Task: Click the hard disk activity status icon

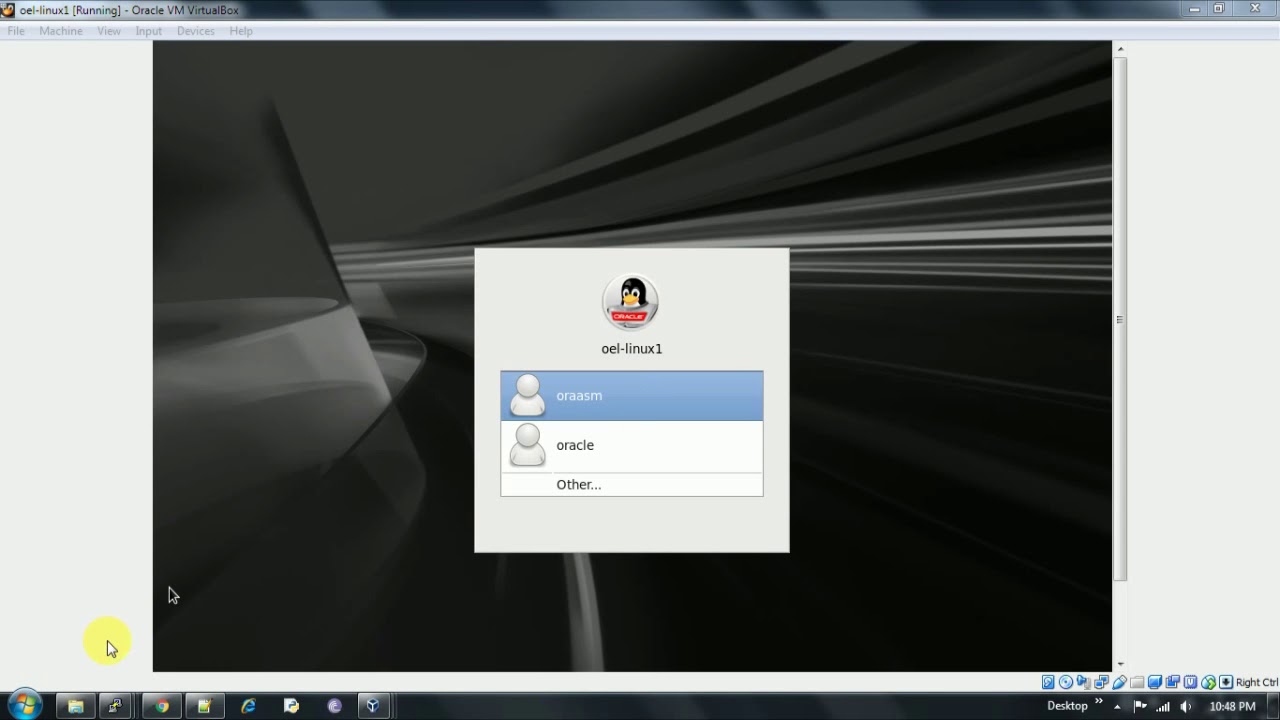Action: click(x=1048, y=682)
